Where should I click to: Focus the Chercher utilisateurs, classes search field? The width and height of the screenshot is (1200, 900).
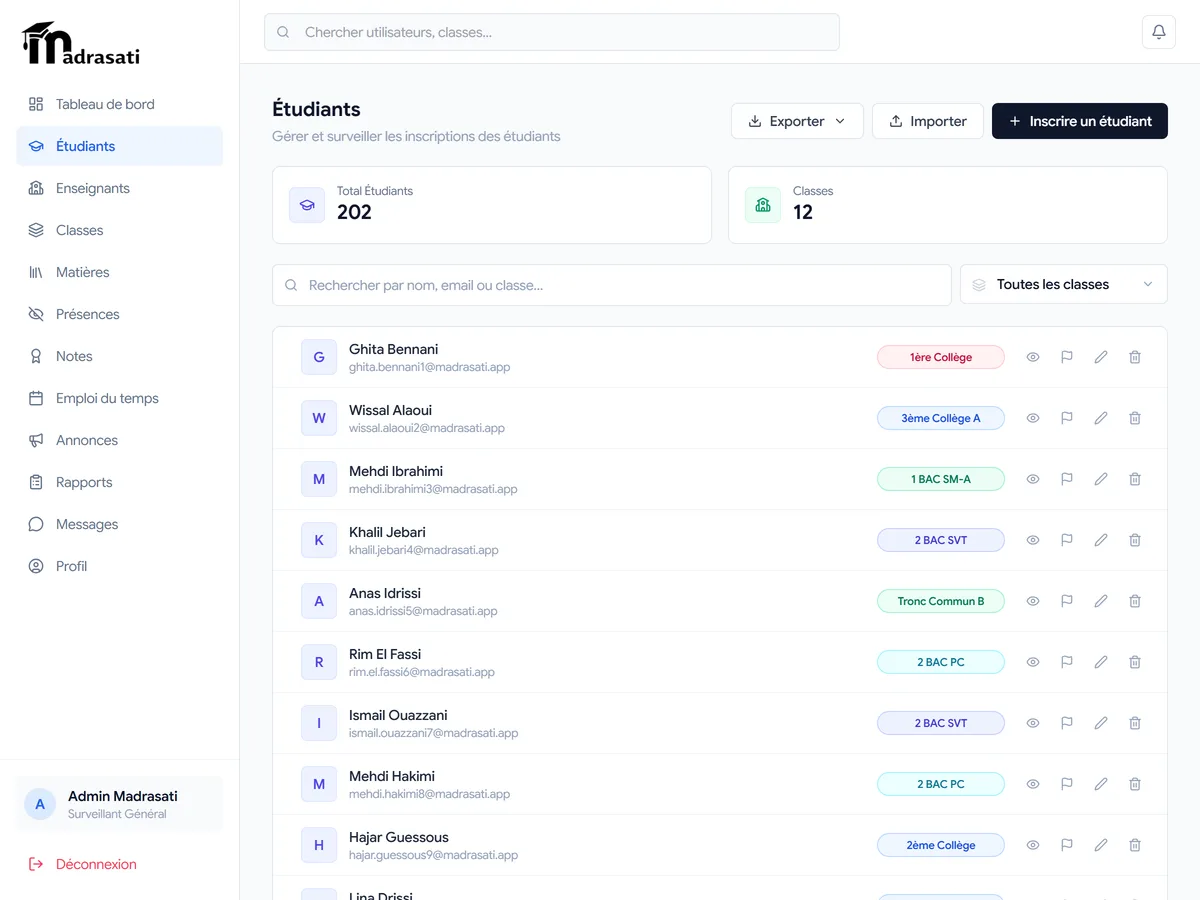pos(552,32)
